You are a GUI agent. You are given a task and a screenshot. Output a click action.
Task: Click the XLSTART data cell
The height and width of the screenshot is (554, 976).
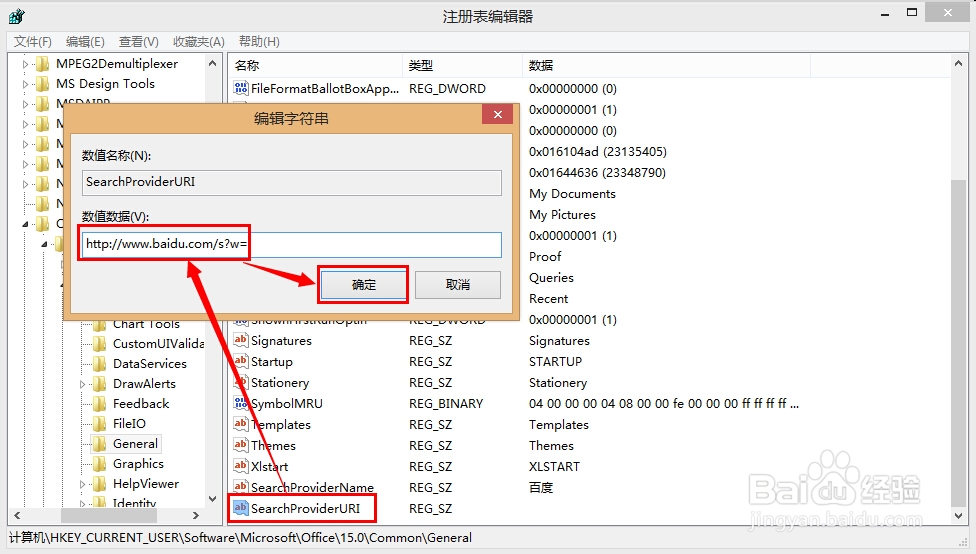click(x=554, y=467)
